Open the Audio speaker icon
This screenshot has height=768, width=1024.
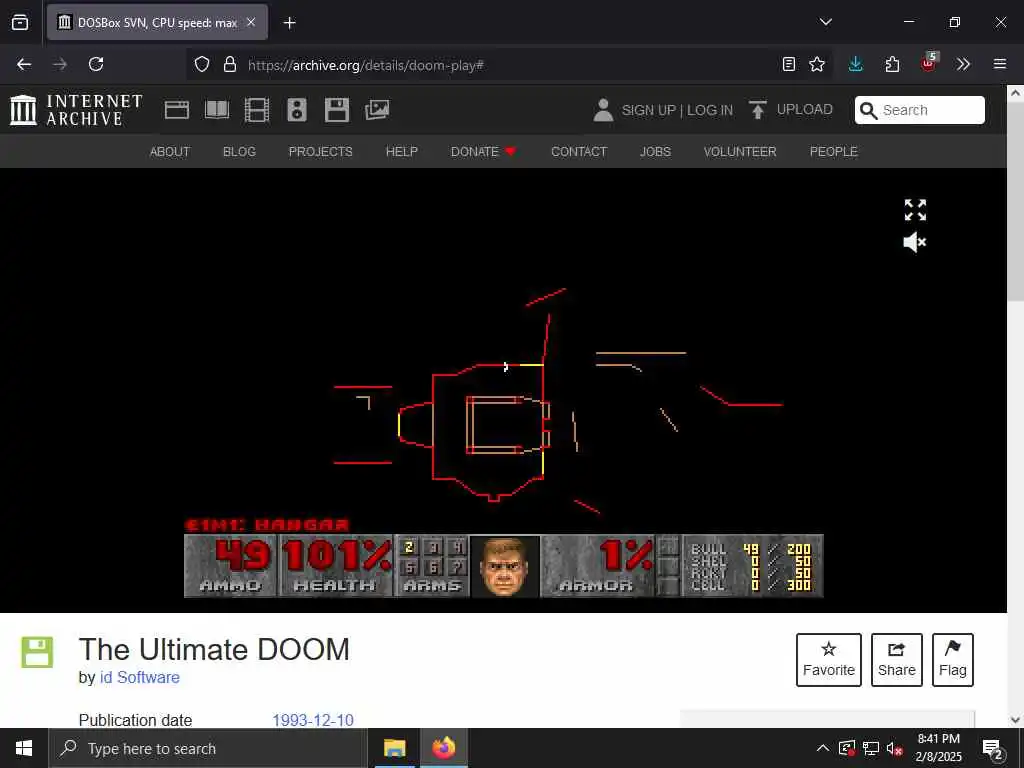pos(296,110)
